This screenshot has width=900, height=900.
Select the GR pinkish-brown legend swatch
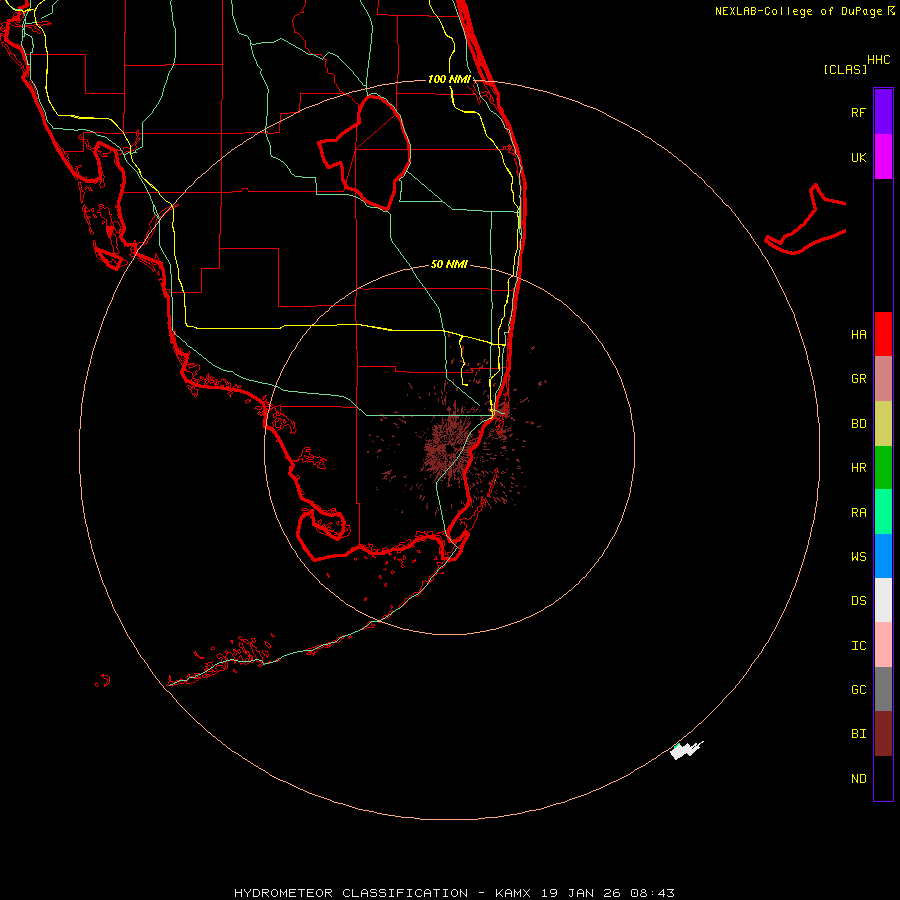tap(883, 379)
